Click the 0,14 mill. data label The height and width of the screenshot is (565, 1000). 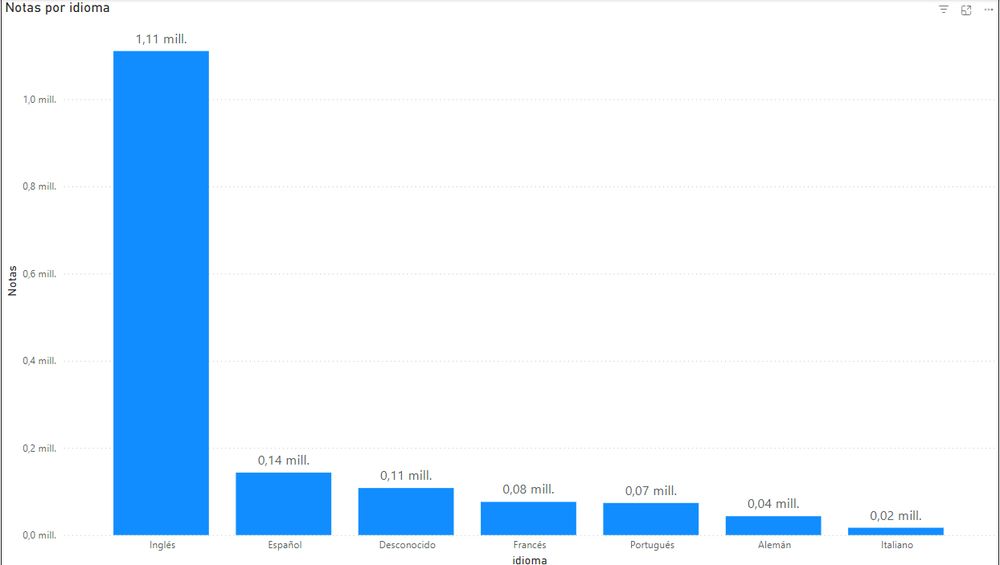click(284, 460)
